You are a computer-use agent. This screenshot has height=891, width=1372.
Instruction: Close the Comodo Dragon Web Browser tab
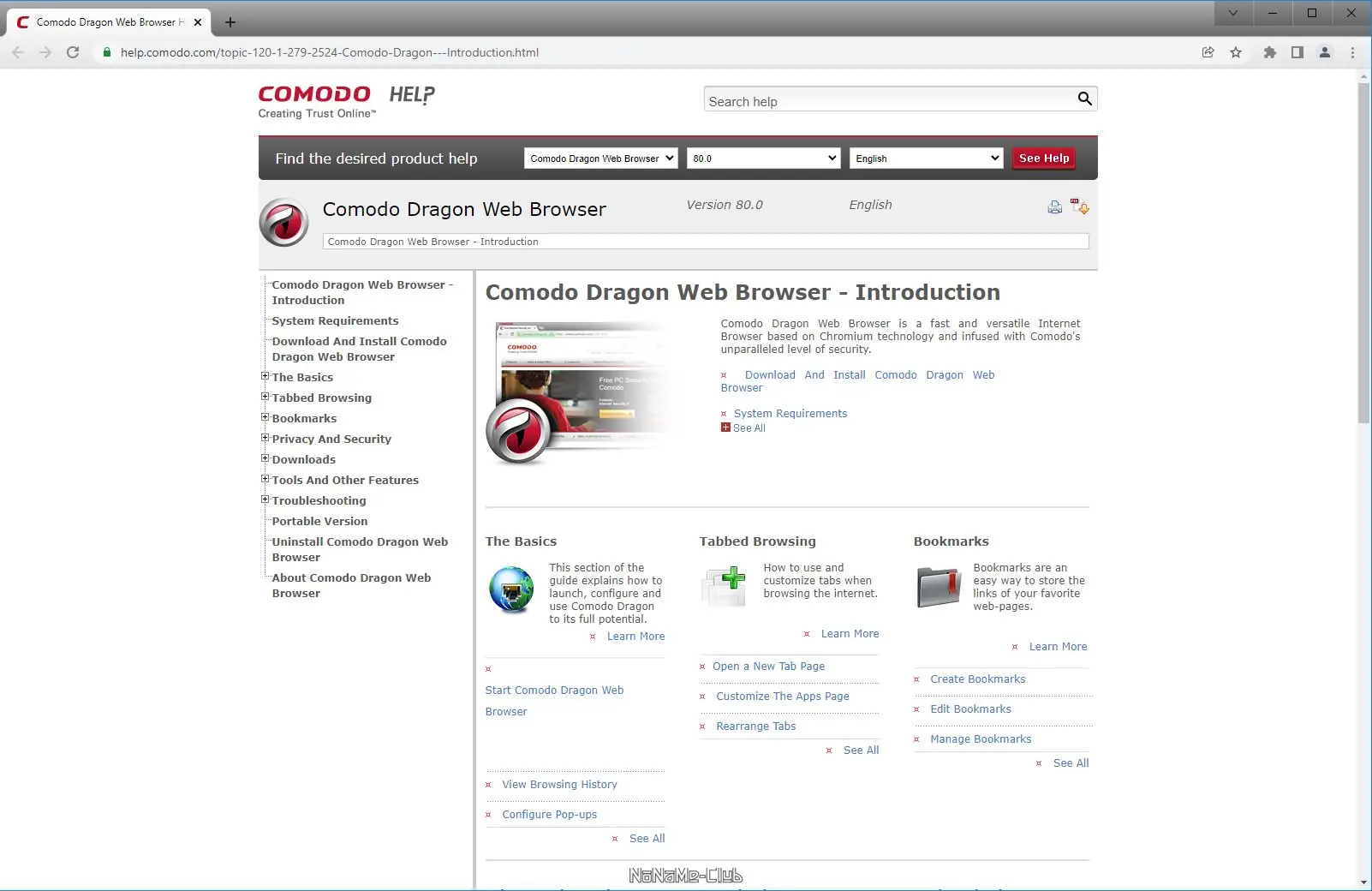[x=198, y=22]
